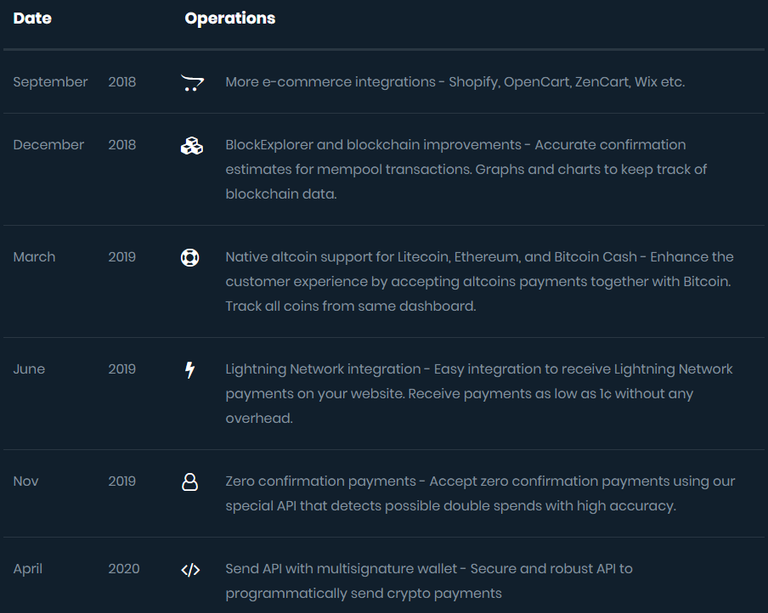Viewport: 768px width, 613px height.
Task: Click the code brackets API icon
Action: point(191,570)
